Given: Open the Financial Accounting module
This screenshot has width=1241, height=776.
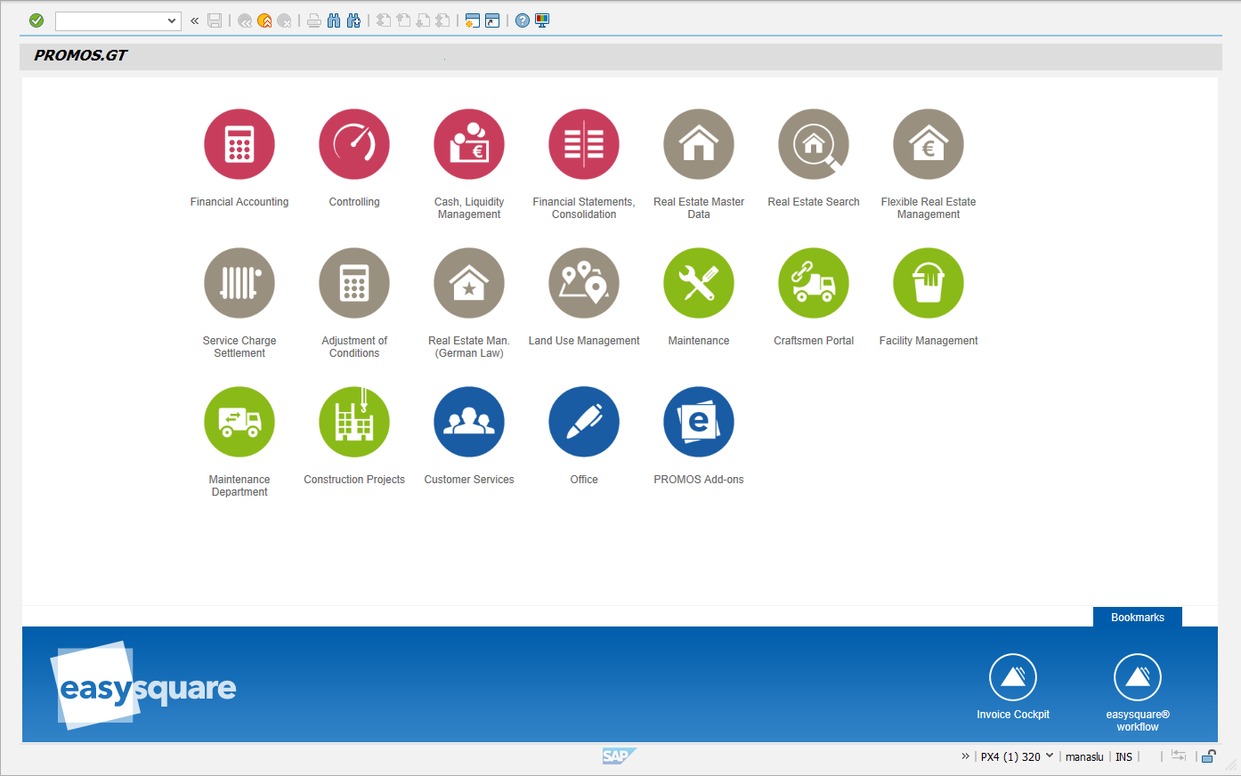Looking at the screenshot, I should pyautogui.click(x=239, y=144).
